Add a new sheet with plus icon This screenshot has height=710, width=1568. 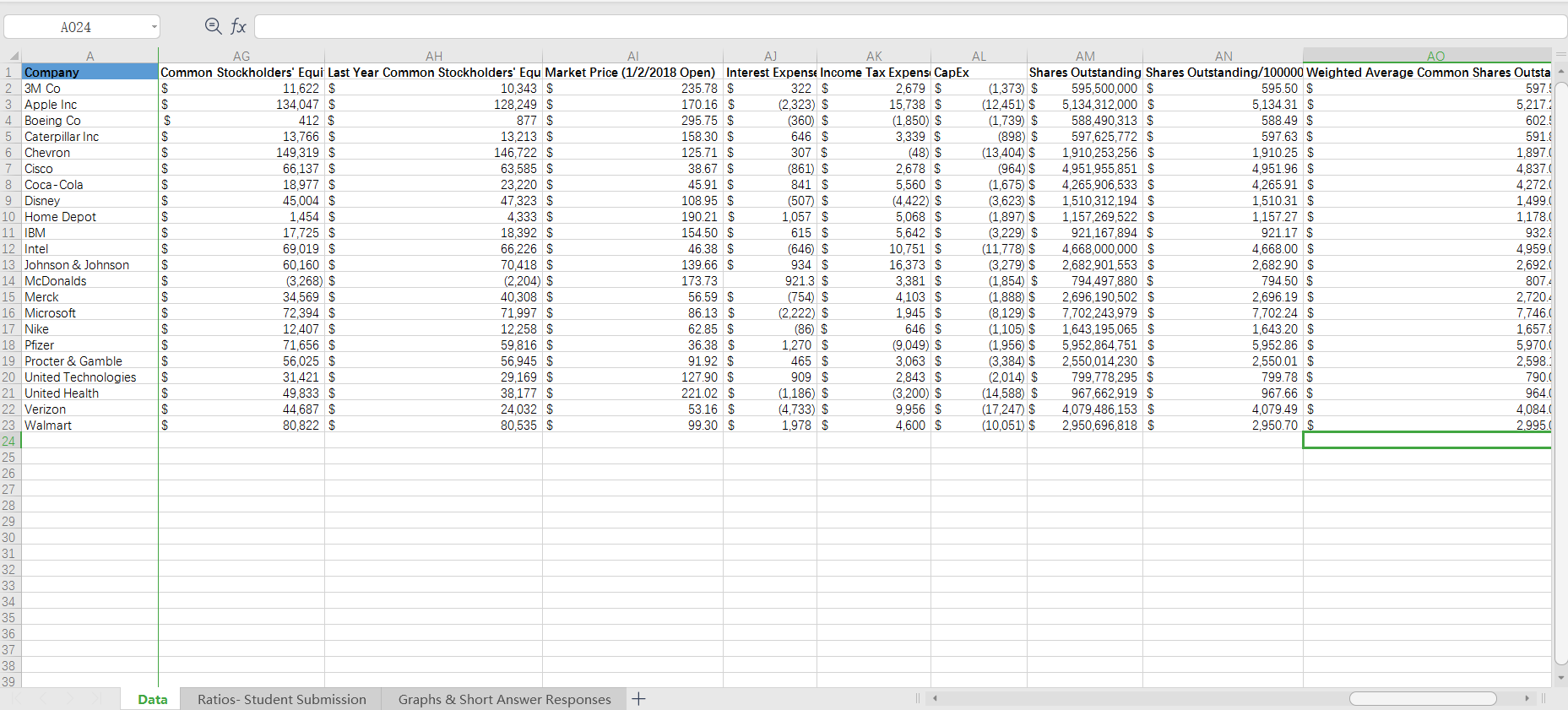(639, 698)
